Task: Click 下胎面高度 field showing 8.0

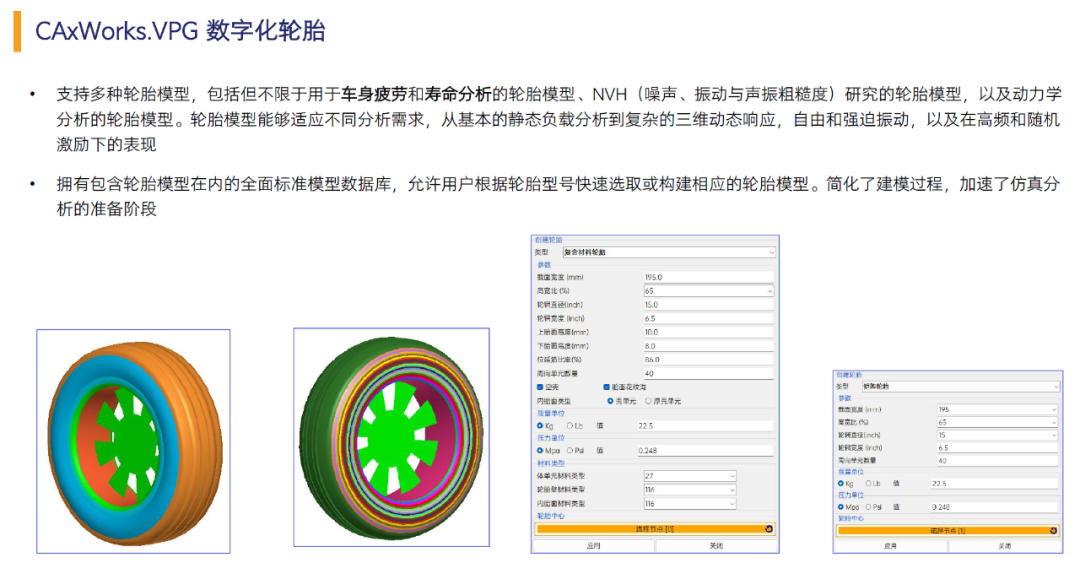Action: pyautogui.click(x=708, y=346)
